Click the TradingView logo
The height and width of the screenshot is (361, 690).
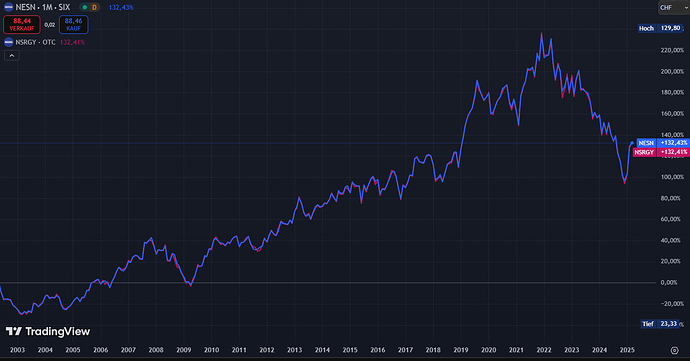point(48,331)
